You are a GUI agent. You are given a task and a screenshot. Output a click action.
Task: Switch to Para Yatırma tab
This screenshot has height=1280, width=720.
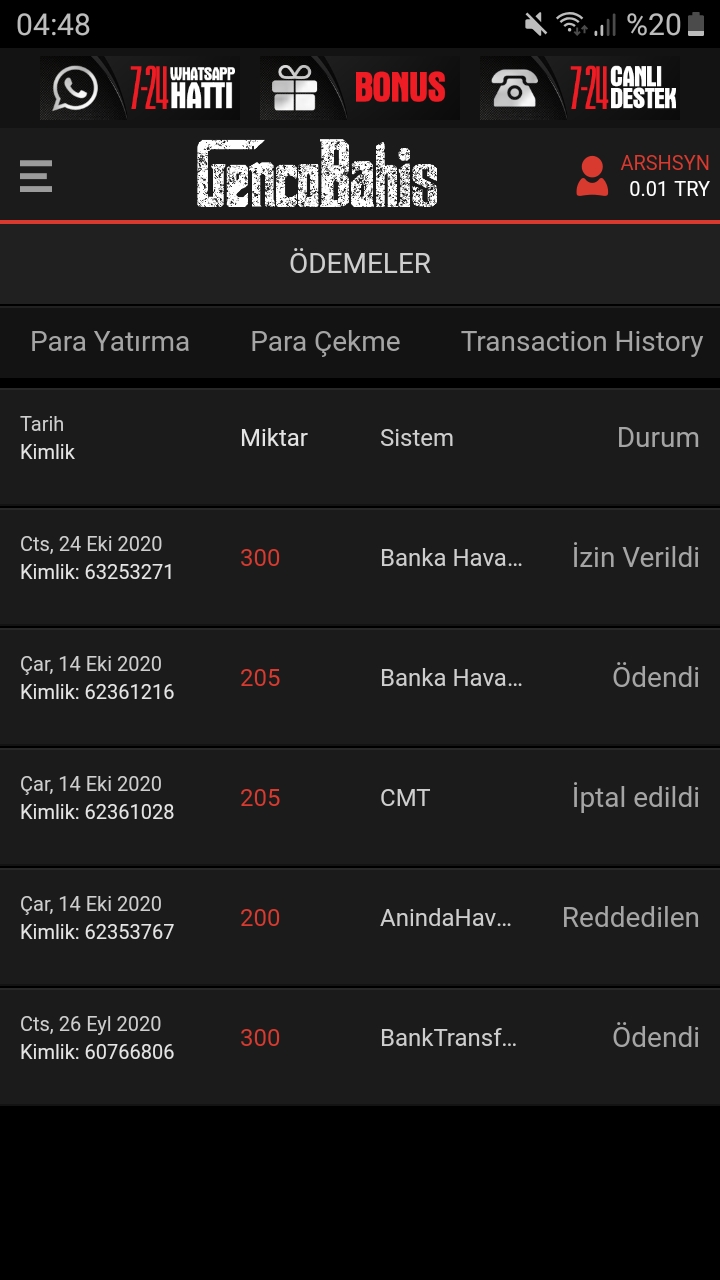coord(110,342)
